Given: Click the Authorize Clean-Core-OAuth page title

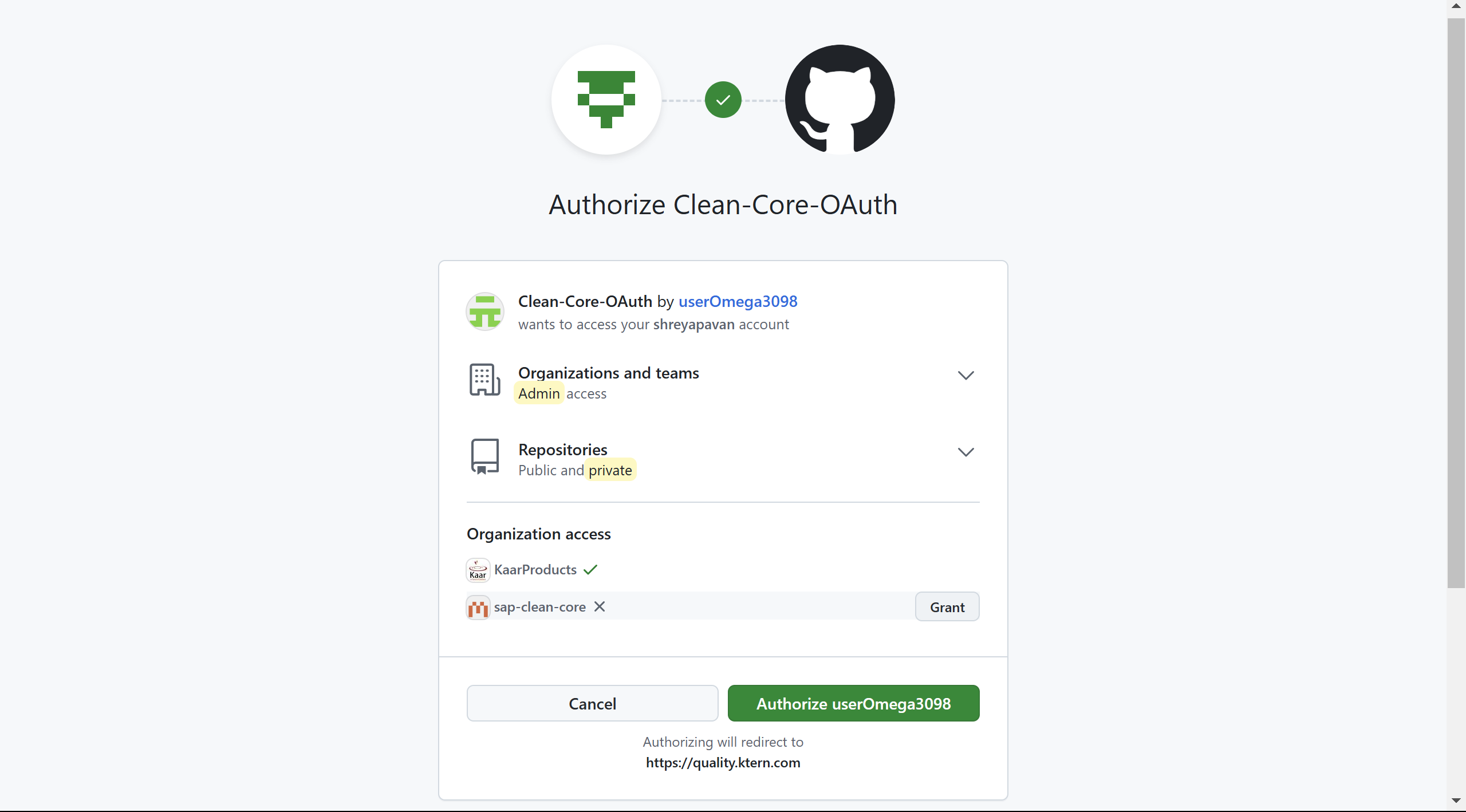Looking at the screenshot, I should [x=723, y=205].
